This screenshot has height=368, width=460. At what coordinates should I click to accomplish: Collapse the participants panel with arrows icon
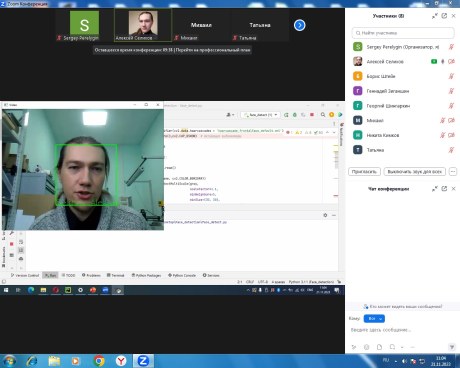click(434, 16)
